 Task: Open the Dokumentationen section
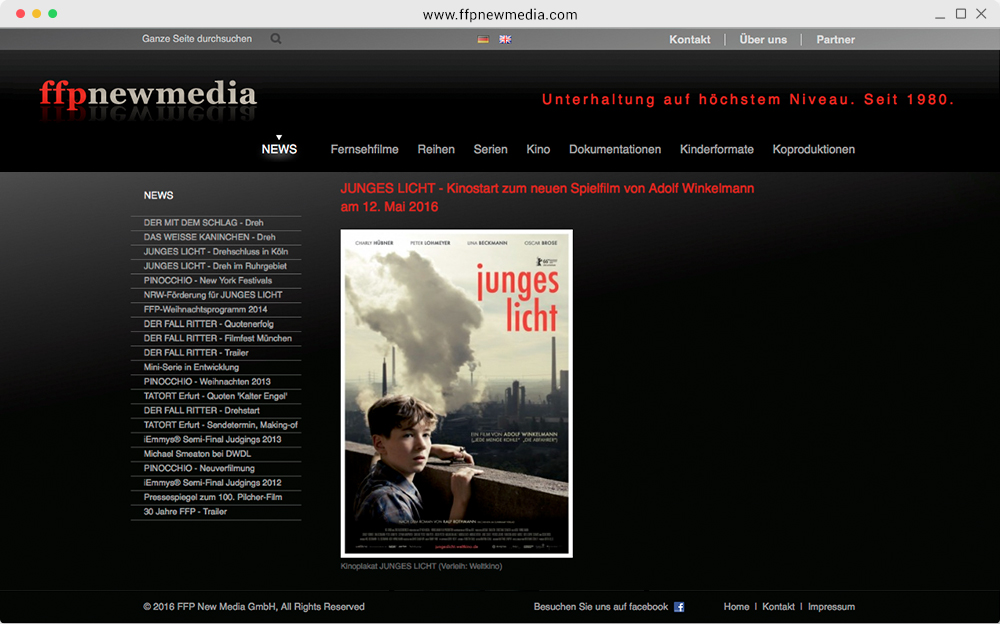(615, 149)
